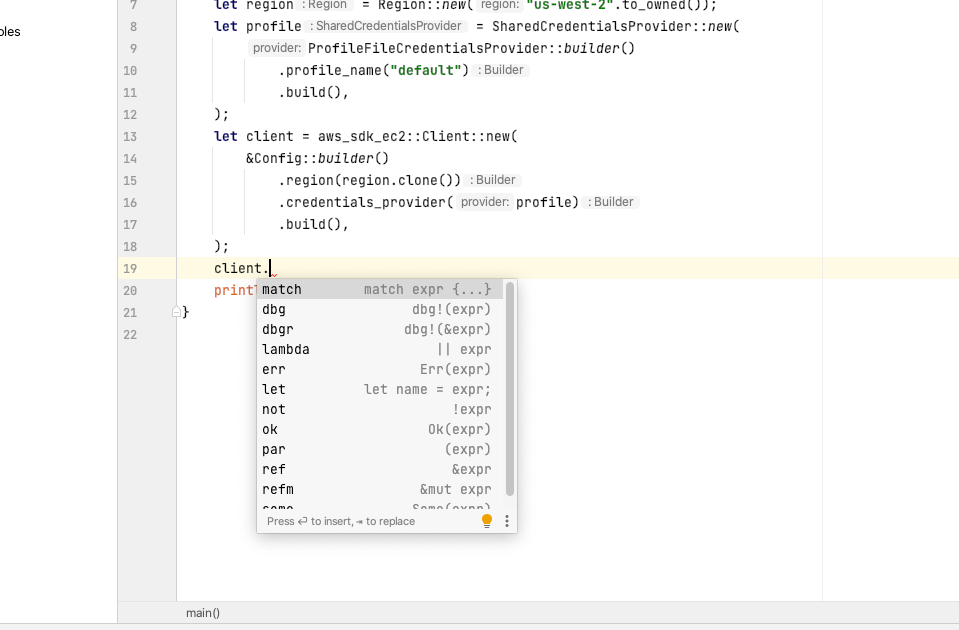Viewport: 959px width, 630px height.
Task: Collapse the main function using the gutter fold marker
Action: [x=177, y=311]
